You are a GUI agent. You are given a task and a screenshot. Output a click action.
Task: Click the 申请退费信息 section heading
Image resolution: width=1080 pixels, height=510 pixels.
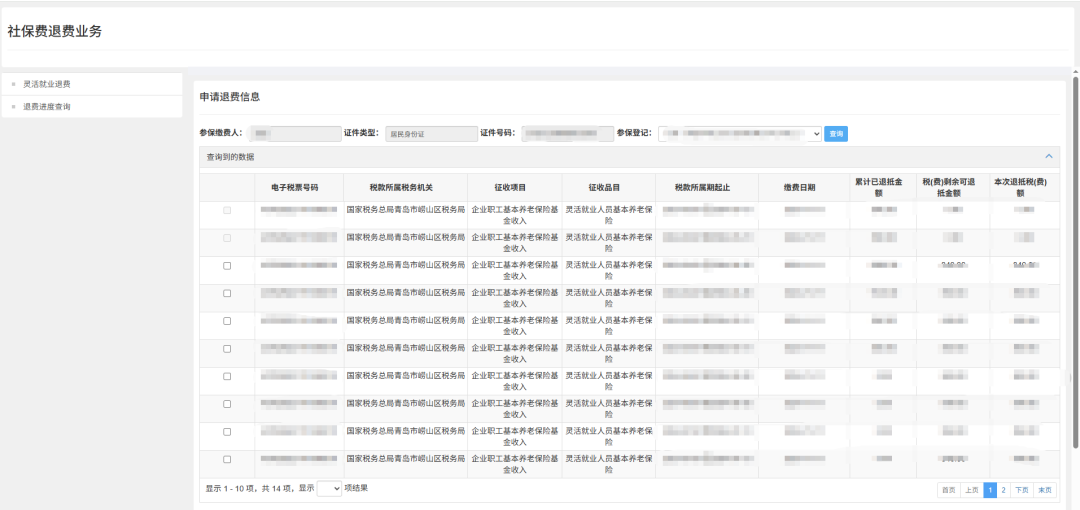click(x=230, y=97)
